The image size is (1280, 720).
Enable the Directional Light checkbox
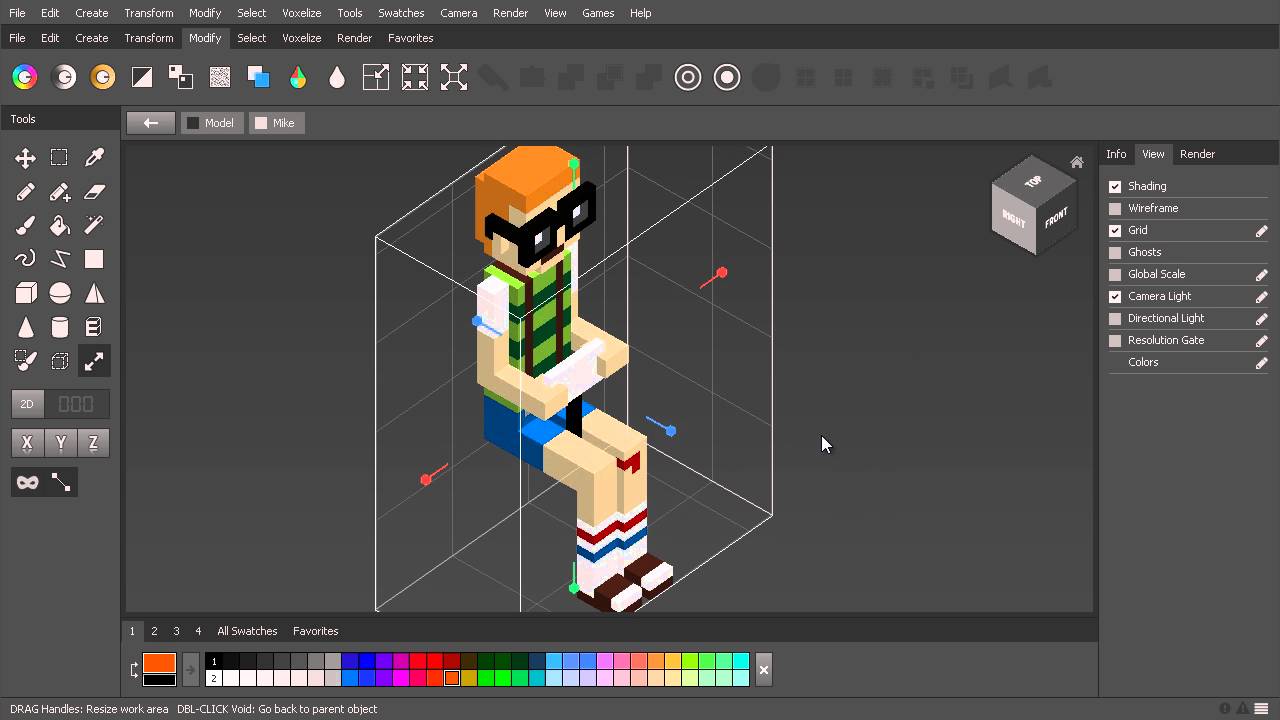[1115, 318]
